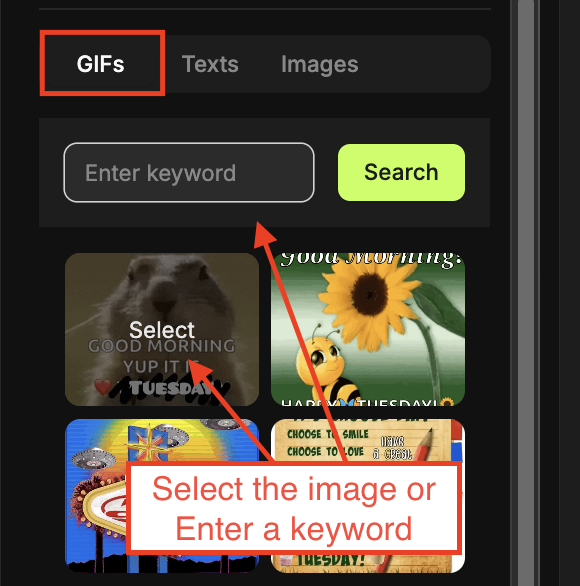Click the Select overlay label on groundhog GIF
The height and width of the screenshot is (586, 580).
tap(162, 330)
